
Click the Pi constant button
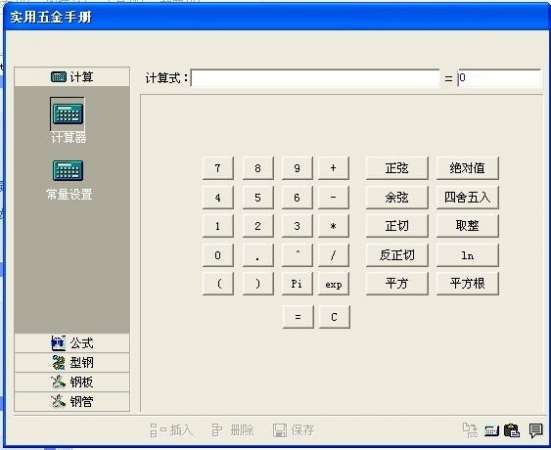[297, 283]
